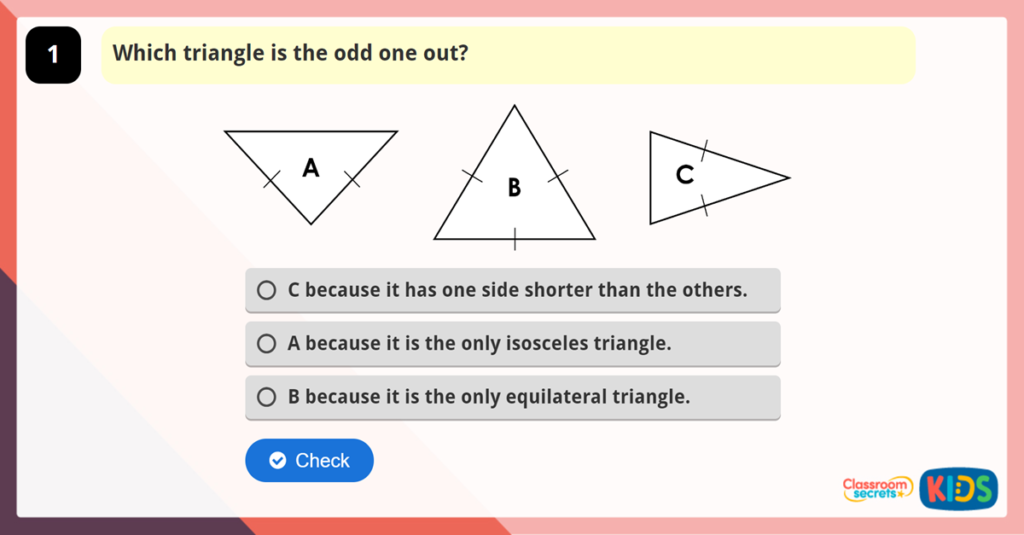Select the radio button for answer C
This screenshot has width=1024, height=535.
pyautogui.click(x=266, y=290)
